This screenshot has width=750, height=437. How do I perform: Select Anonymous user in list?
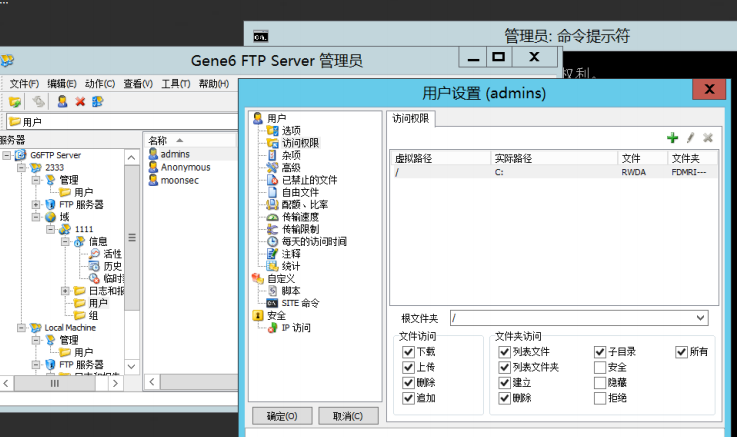(185, 167)
